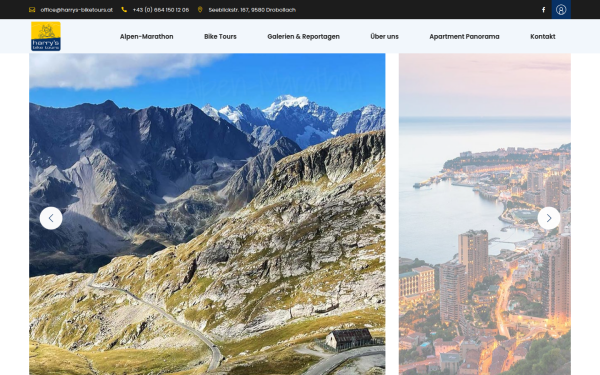Select the Monaco coastline slide image

(x=485, y=214)
